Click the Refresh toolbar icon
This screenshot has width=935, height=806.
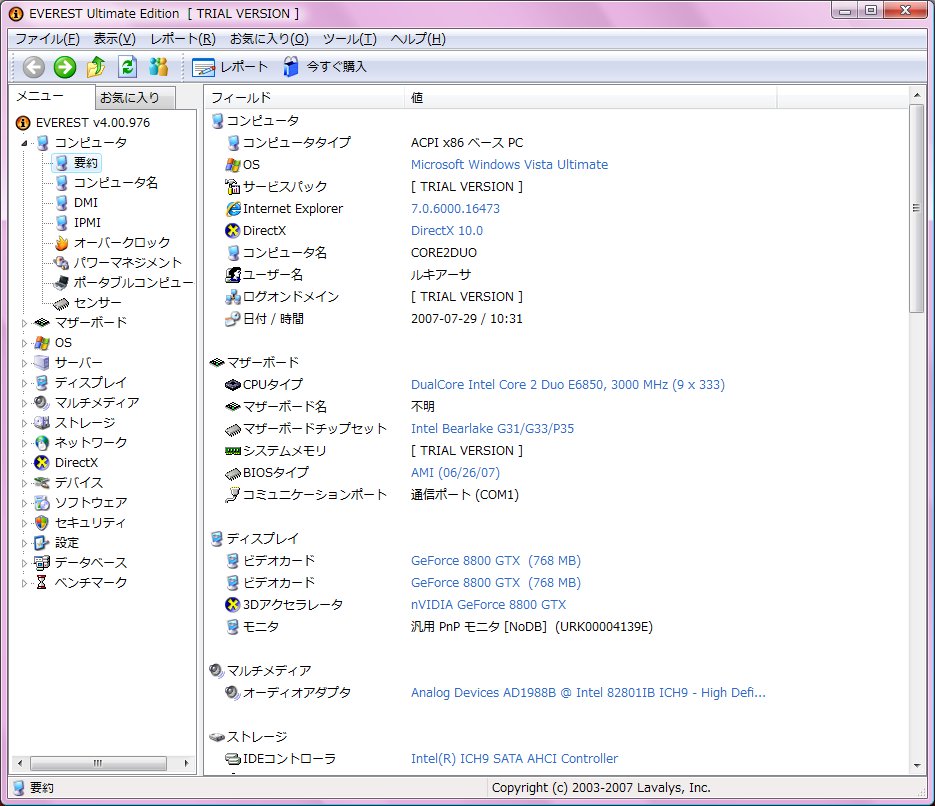click(x=127, y=67)
